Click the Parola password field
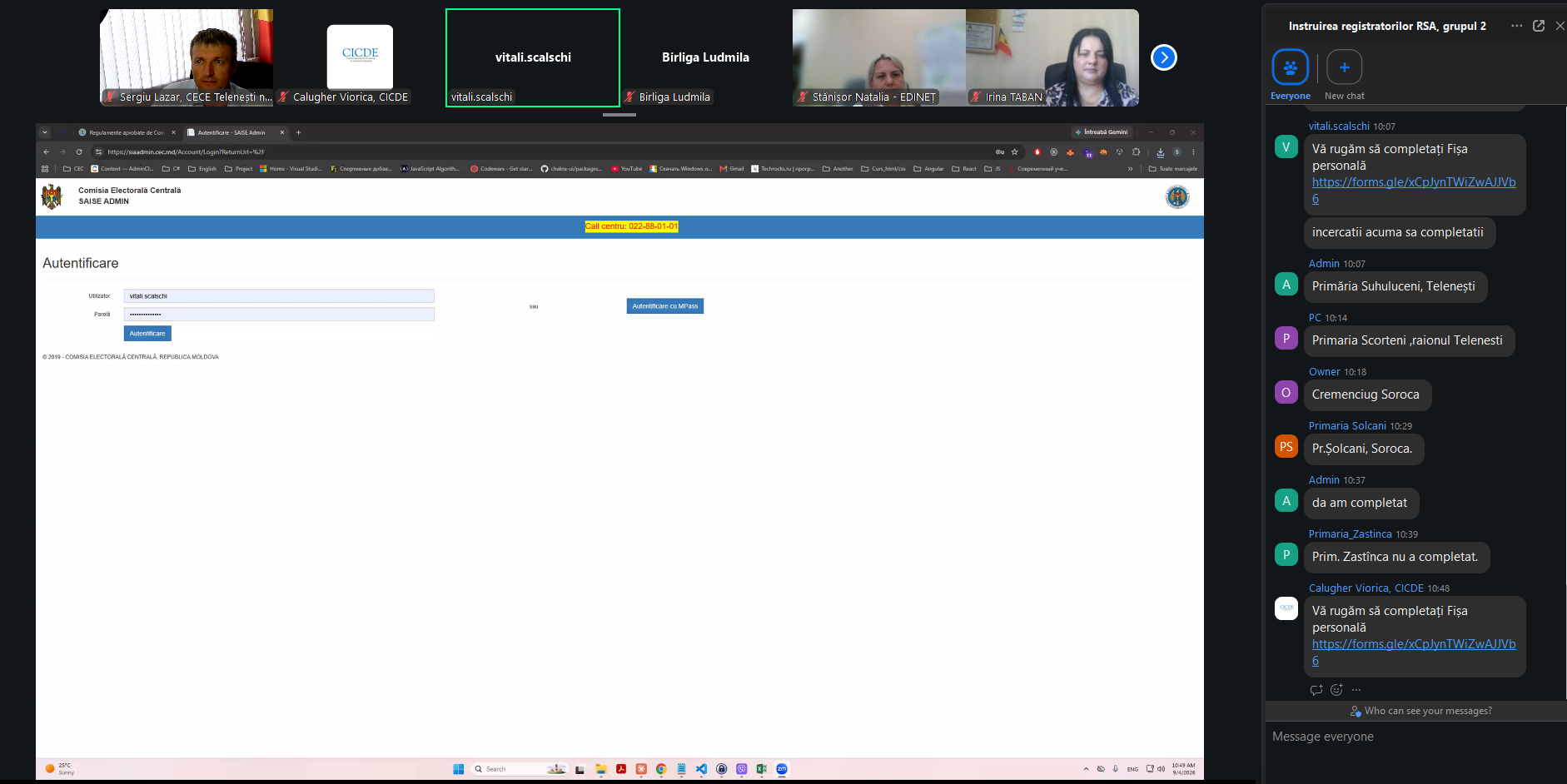 pyautogui.click(x=279, y=315)
